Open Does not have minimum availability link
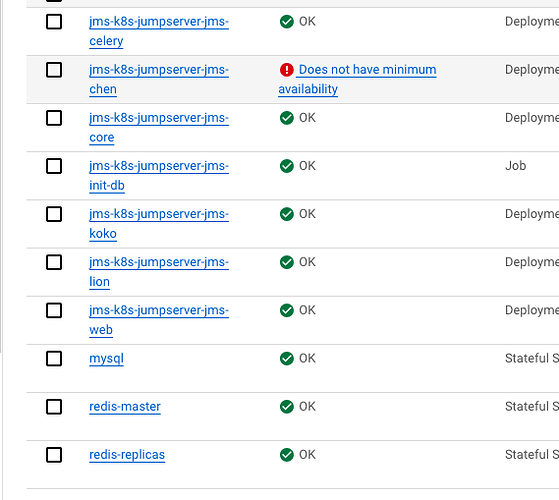 point(357,79)
